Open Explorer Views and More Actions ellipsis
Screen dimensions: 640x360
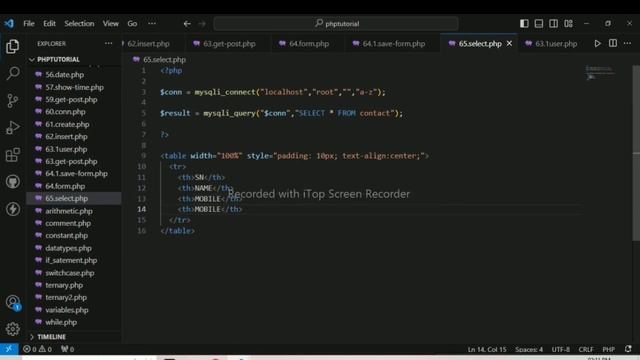tap(108, 43)
